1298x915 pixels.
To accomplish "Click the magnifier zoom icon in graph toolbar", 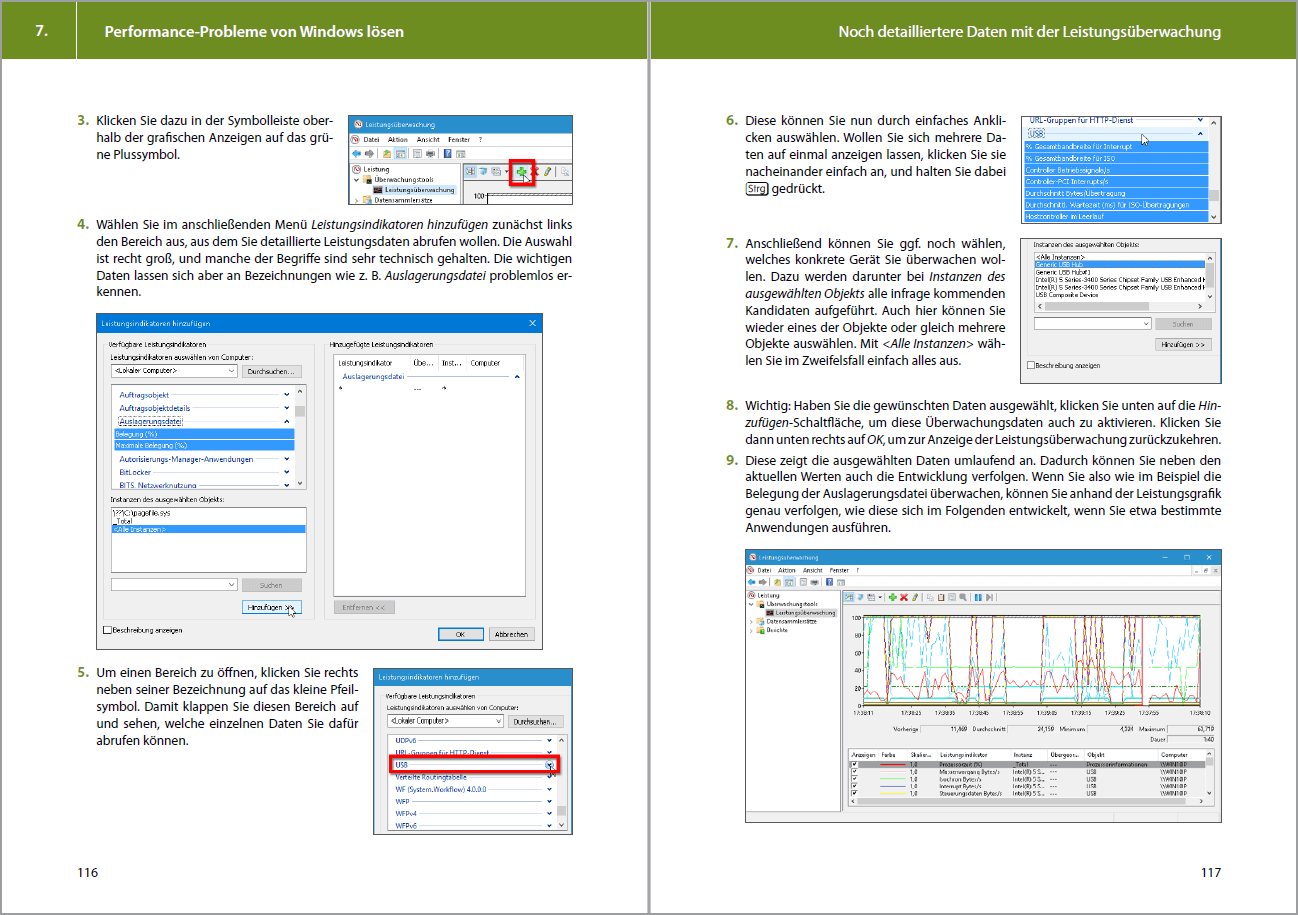I will coord(962,597).
